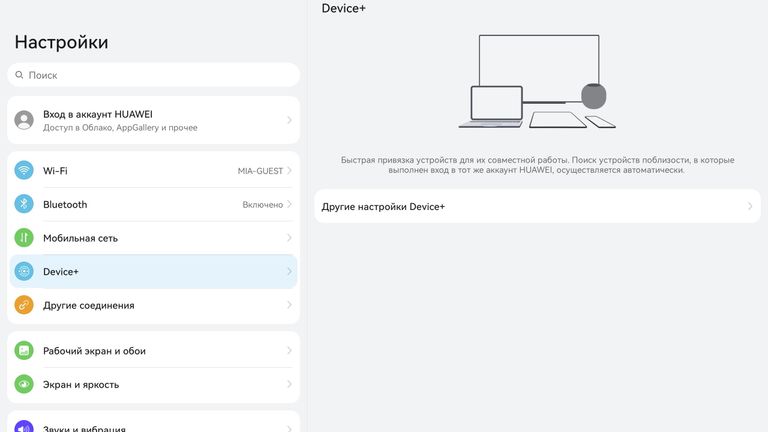
Task: Click the Мобильная сеть icon
Action: click(24, 238)
